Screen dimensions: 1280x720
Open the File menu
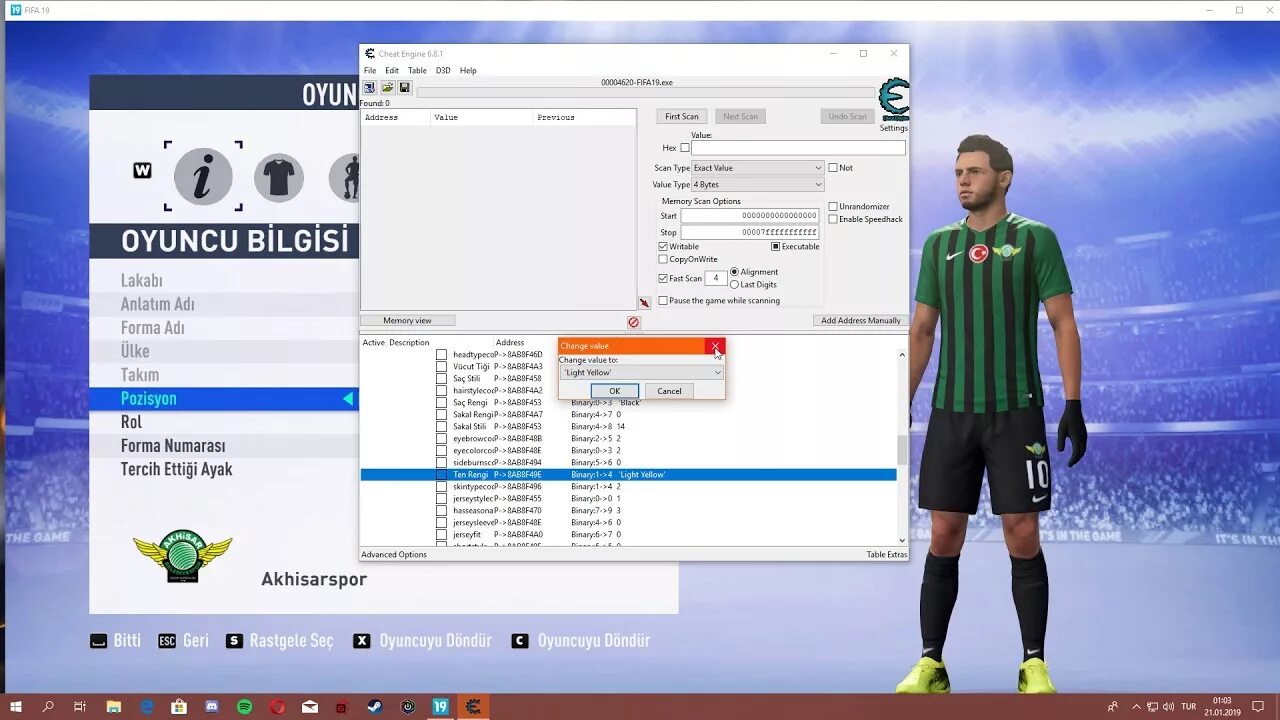(x=370, y=71)
